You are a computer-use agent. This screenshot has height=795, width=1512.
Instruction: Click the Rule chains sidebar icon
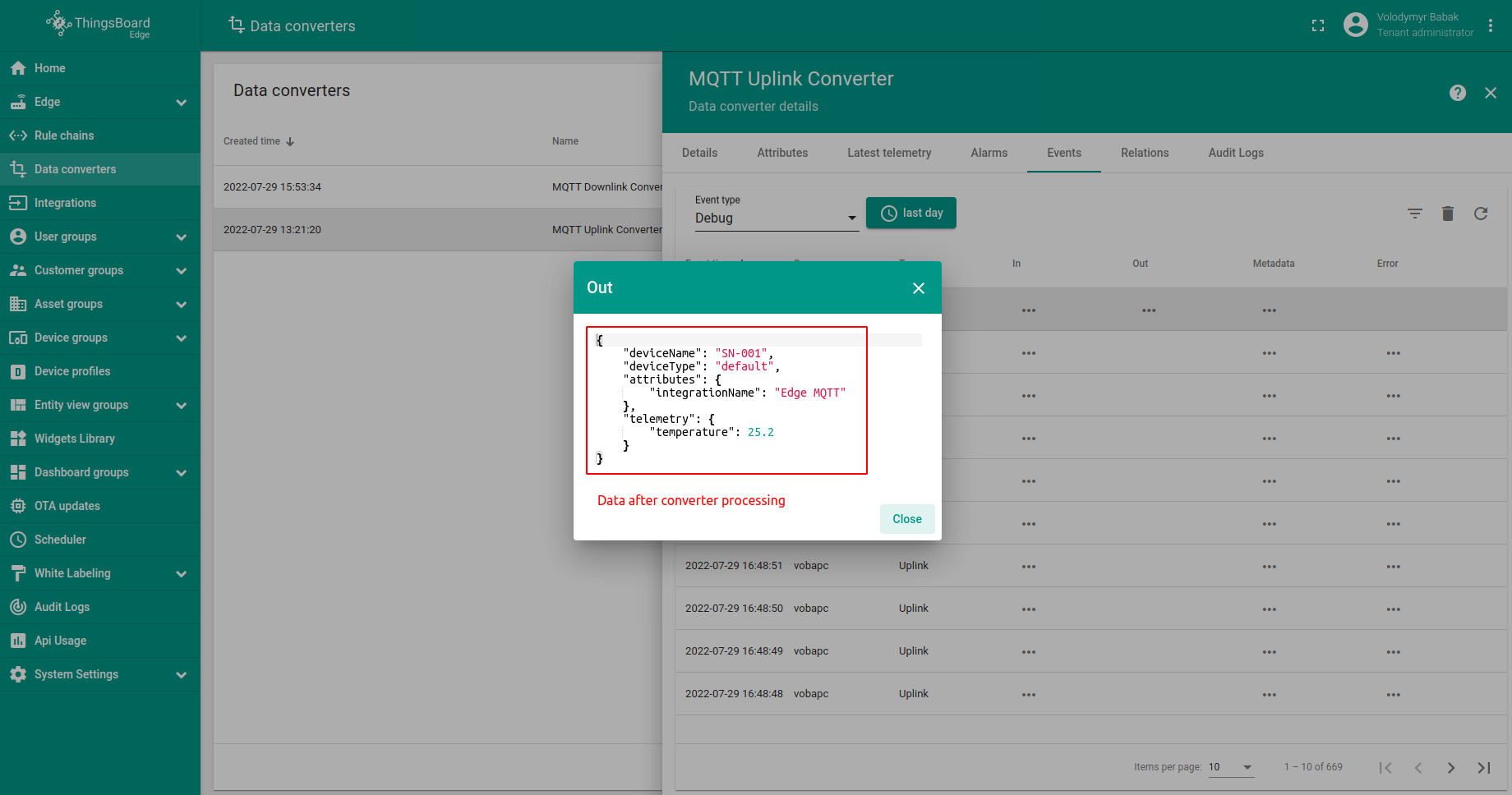[x=18, y=136]
